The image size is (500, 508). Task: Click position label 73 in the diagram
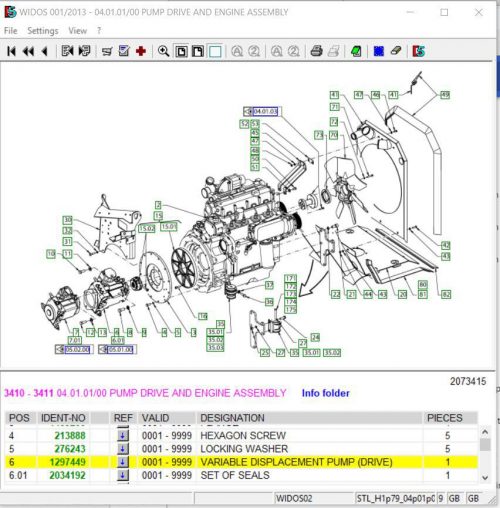click(x=319, y=135)
